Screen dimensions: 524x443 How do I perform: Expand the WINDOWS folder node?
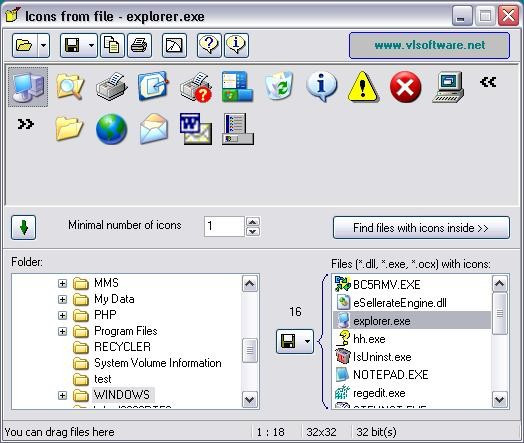[x=62, y=395]
